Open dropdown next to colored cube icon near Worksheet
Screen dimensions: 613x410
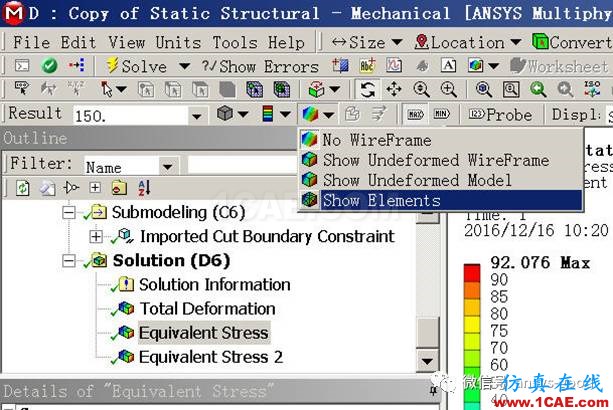click(493, 66)
